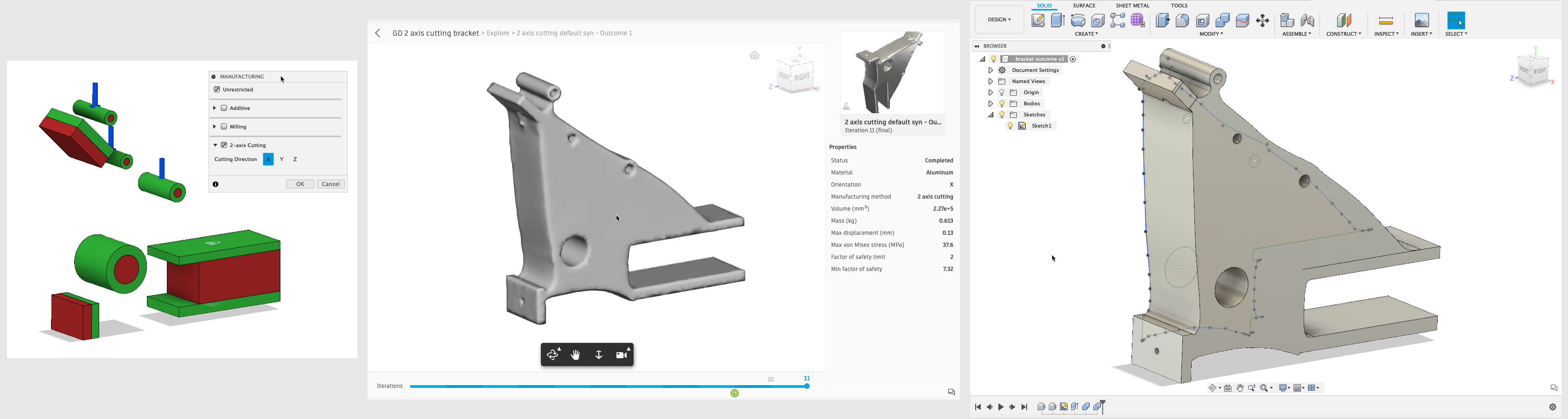Image resolution: width=1568 pixels, height=419 pixels.
Task: Switch to the SHEET METAL tab
Action: [1132, 6]
